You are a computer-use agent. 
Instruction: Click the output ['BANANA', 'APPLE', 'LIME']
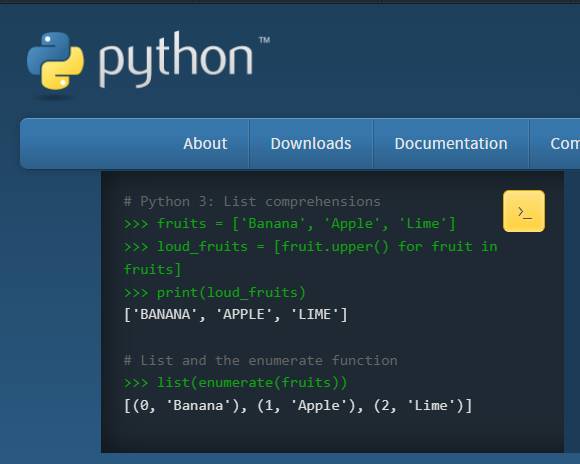coord(236,315)
